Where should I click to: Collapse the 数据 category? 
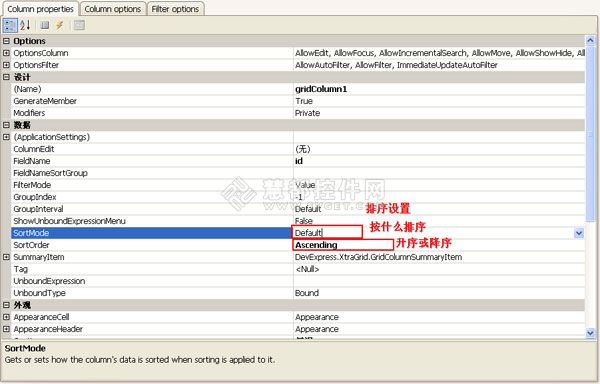tap(6, 125)
